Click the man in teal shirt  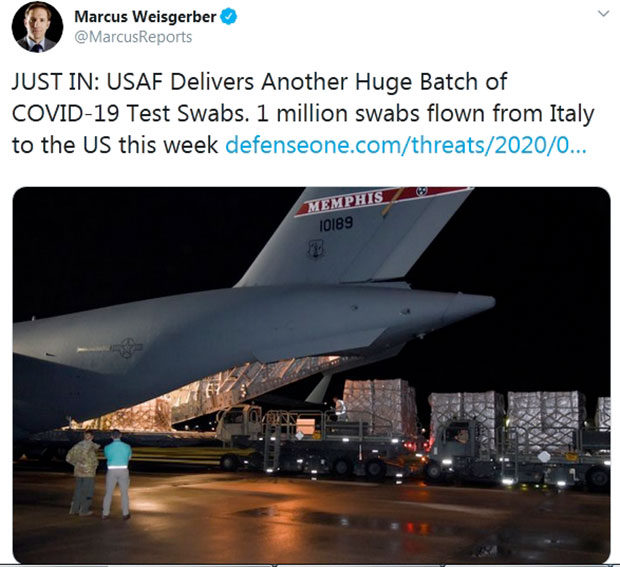(117, 474)
